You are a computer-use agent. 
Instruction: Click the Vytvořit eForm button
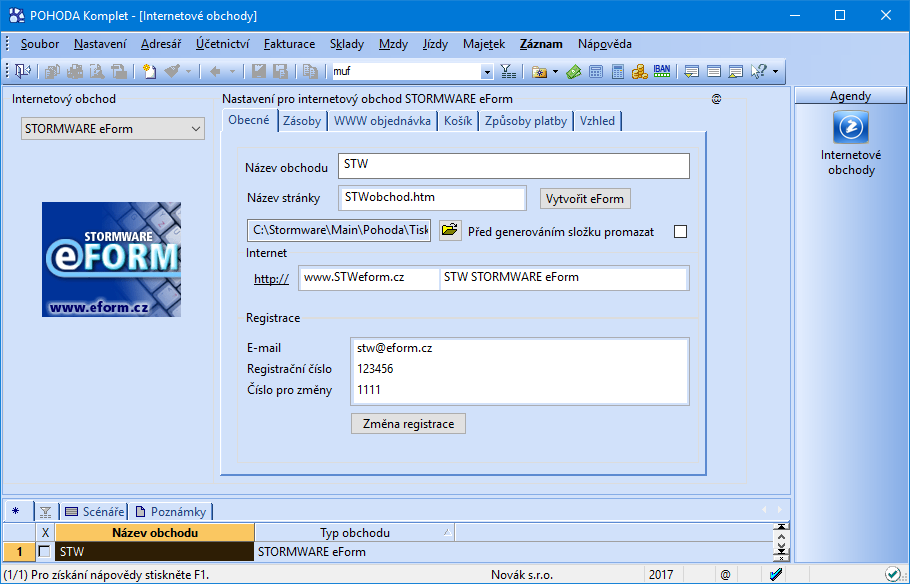click(x=585, y=199)
